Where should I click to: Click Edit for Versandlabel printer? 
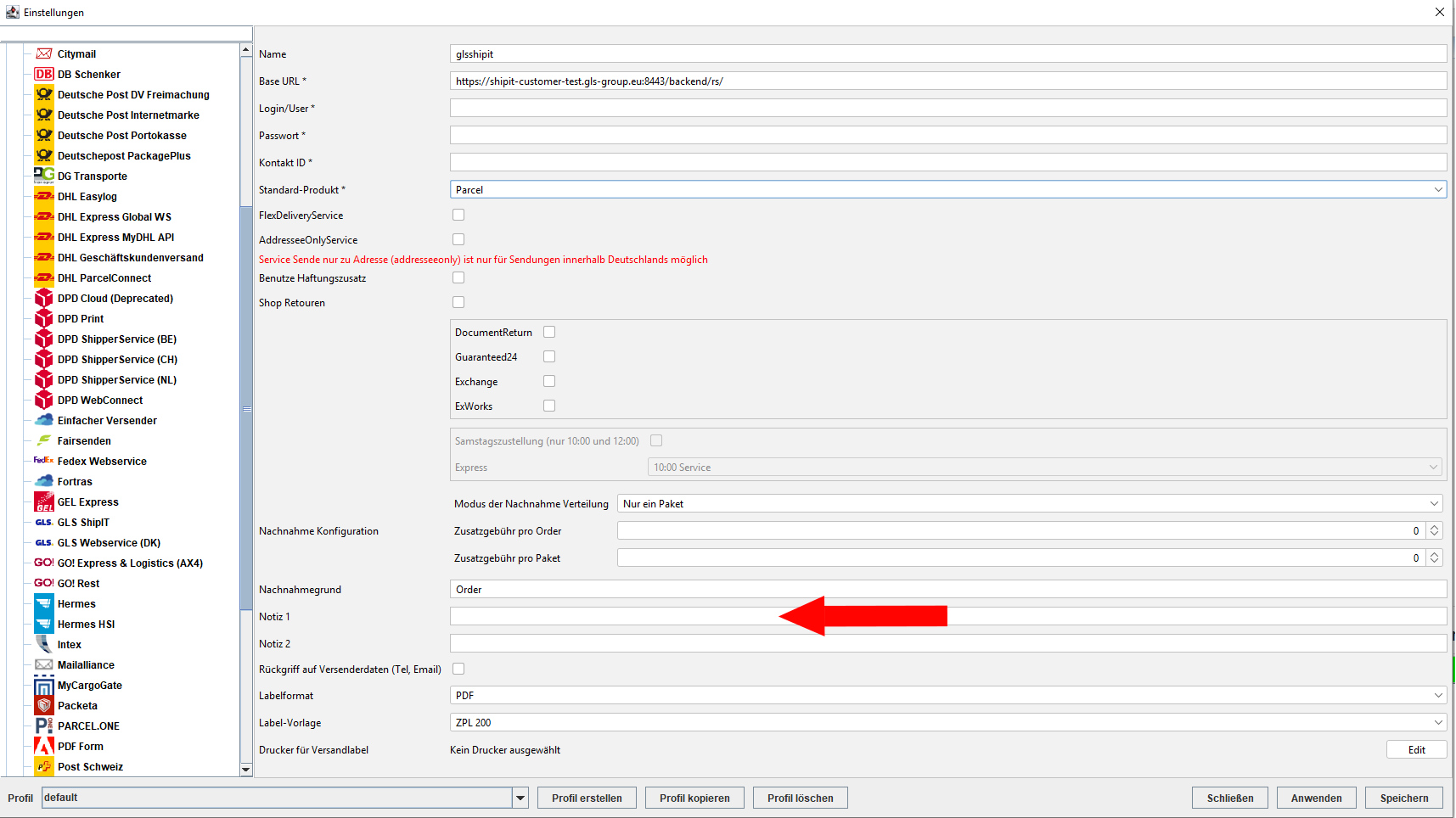1417,749
